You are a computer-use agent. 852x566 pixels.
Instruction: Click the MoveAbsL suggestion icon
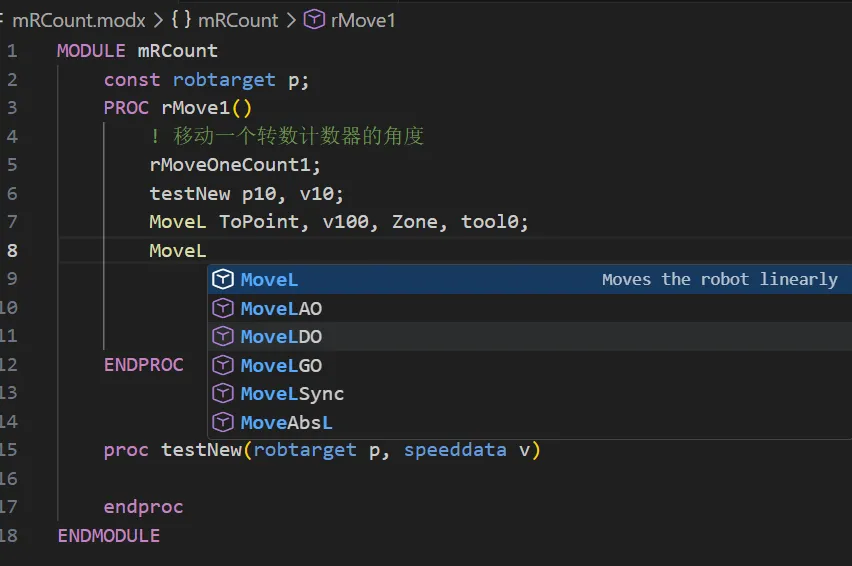(223, 422)
